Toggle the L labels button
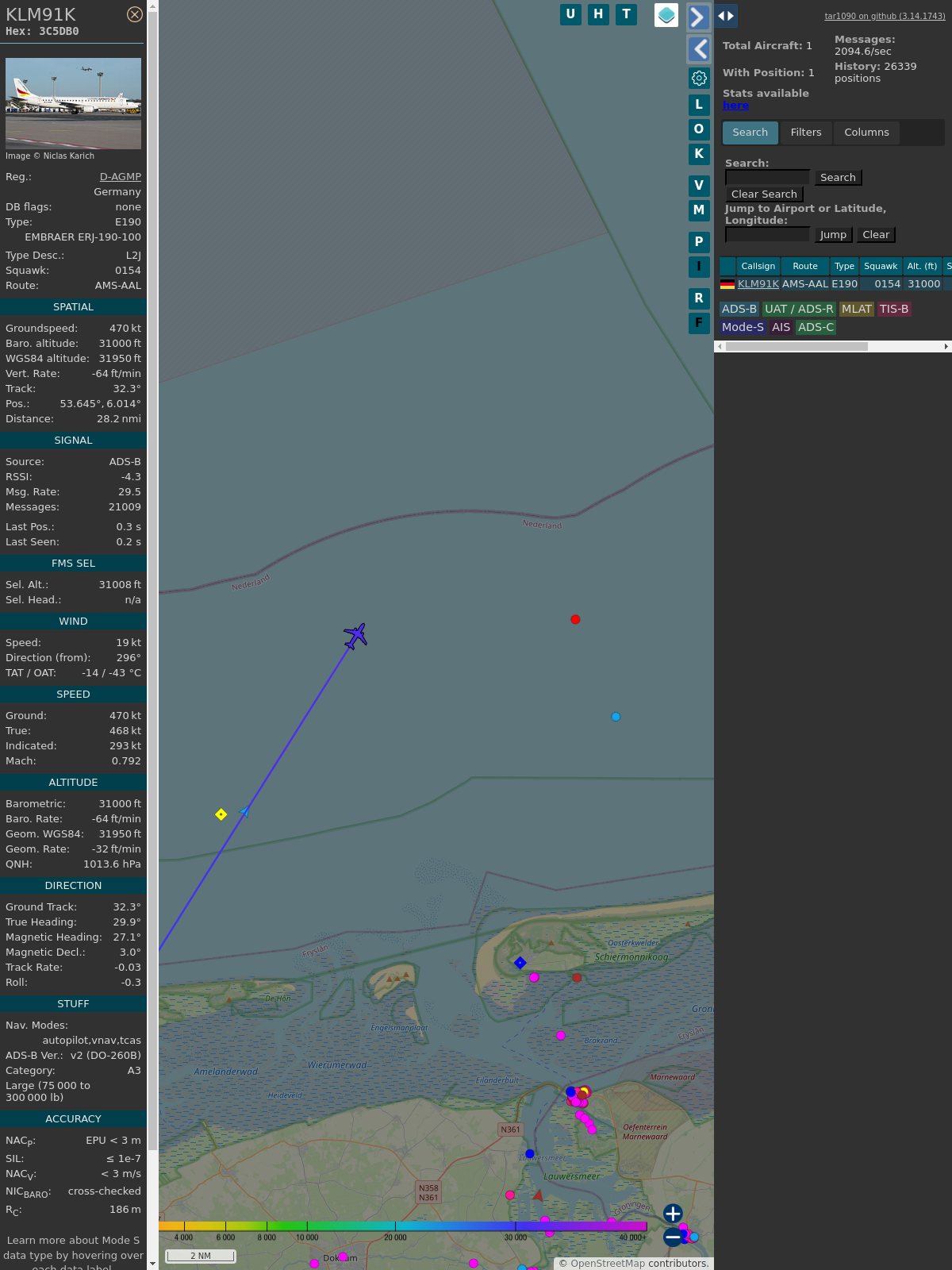 [699, 104]
